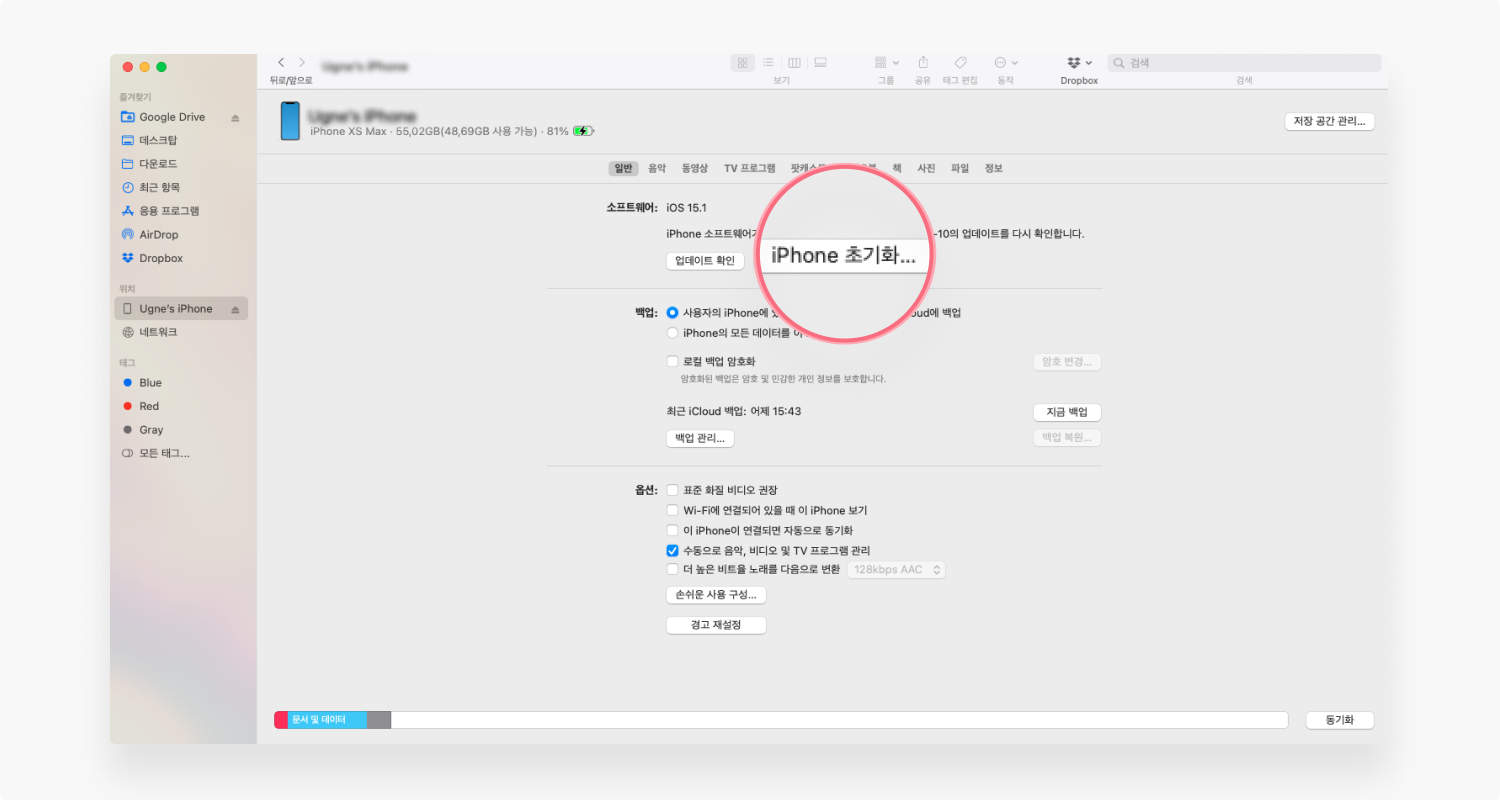Click the 손쉬운 사용 구성 button
Viewport: 1500px width, 800px height.
click(716, 595)
